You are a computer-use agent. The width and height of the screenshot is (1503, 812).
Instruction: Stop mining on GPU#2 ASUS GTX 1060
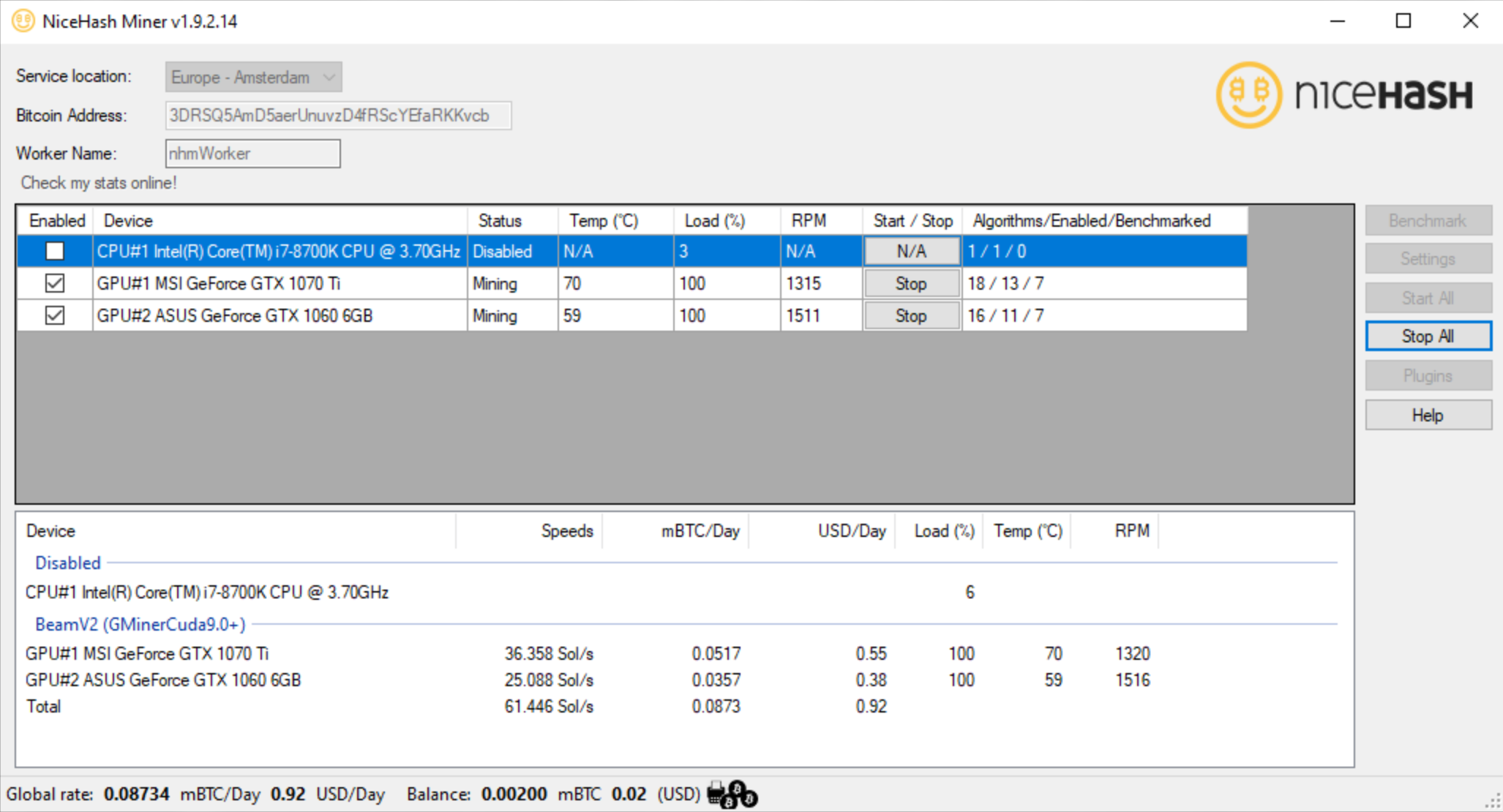coord(911,316)
